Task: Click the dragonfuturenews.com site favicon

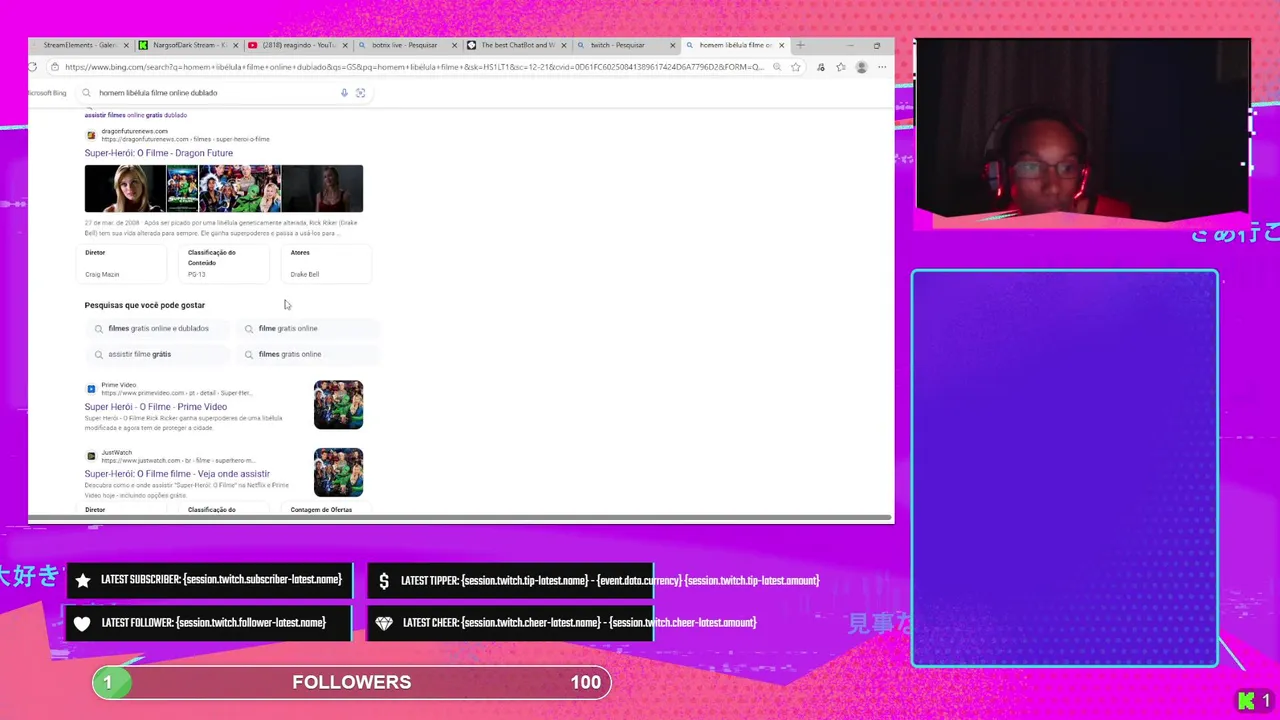Action: tap(91, 135)
